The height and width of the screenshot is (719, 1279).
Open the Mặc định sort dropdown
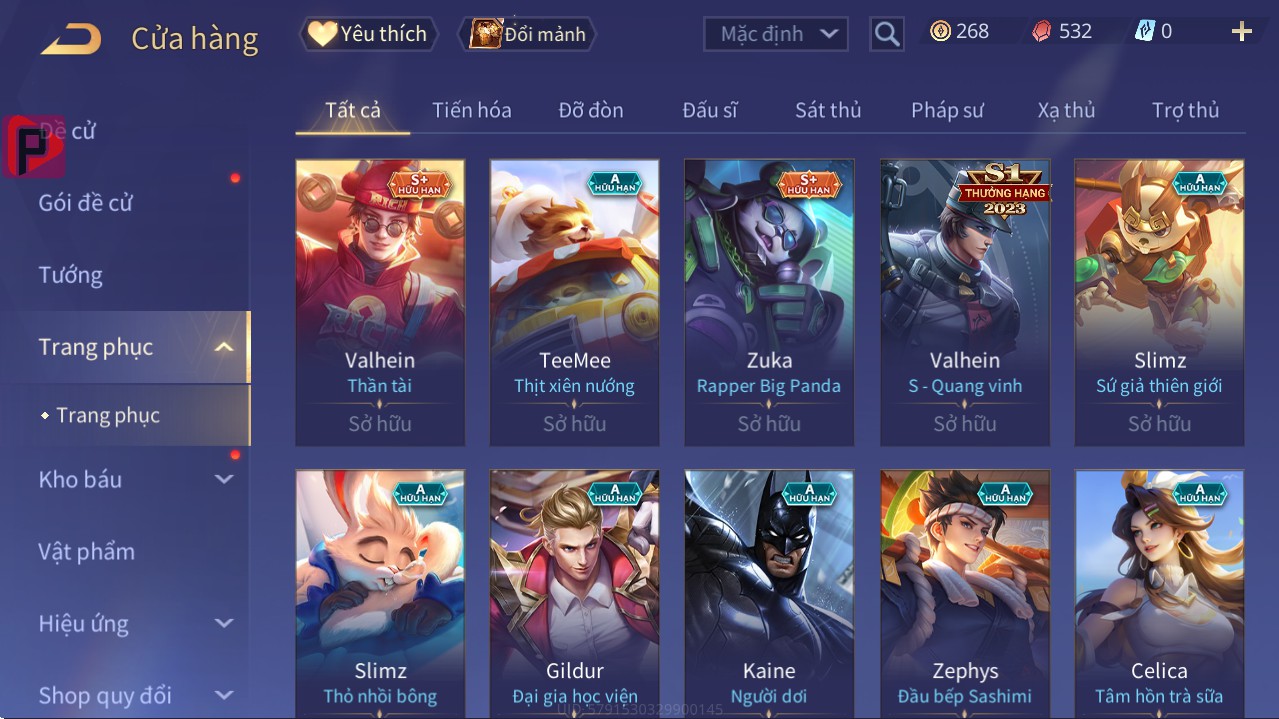(776, 34)
